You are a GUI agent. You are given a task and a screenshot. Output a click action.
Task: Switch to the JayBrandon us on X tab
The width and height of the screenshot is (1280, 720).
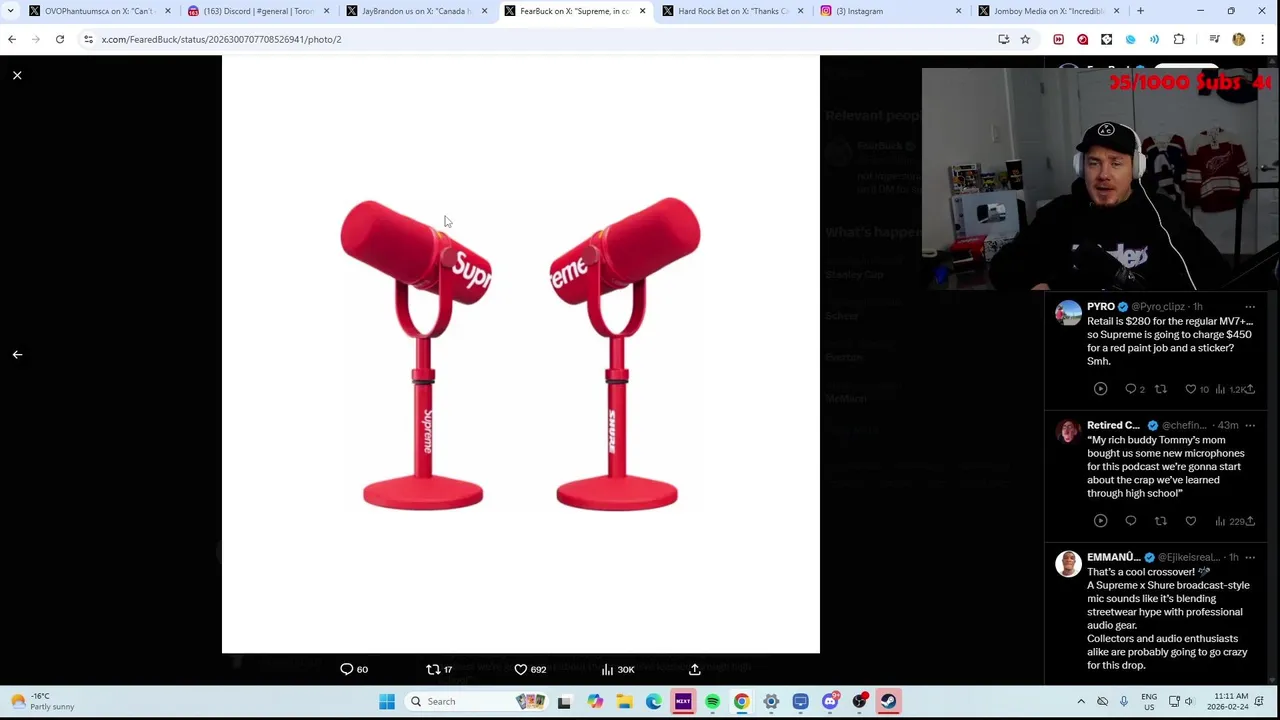click(x=415, y=11)
